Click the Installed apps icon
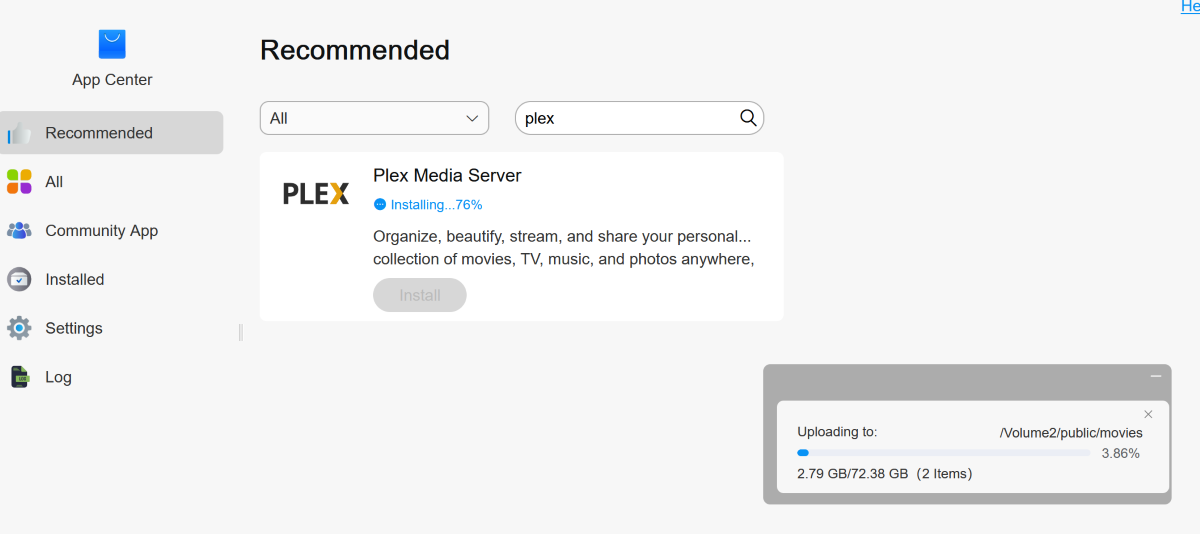The image size is (1200, 534). coord(19,280)
